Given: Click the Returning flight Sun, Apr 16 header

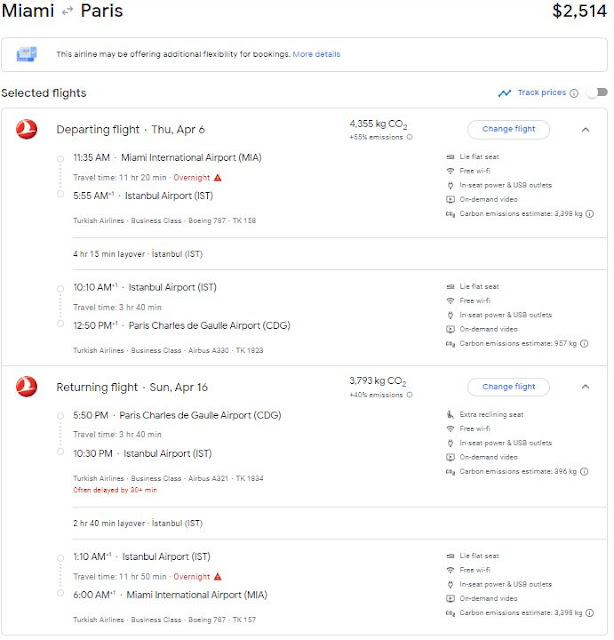Looking at the screenshot, I should (x=132, y=387).
